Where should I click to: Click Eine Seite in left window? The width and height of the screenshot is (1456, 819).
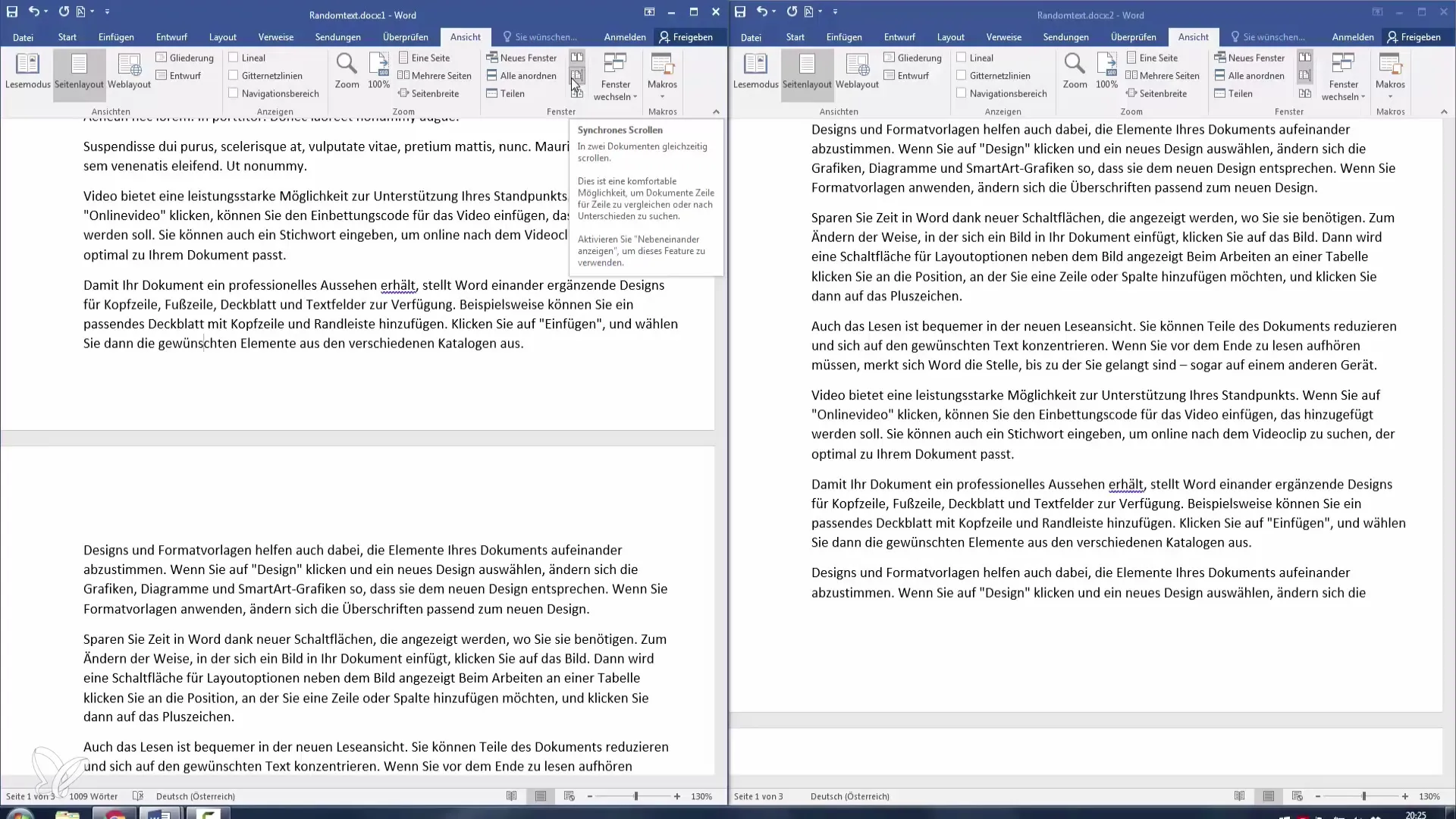424,58
